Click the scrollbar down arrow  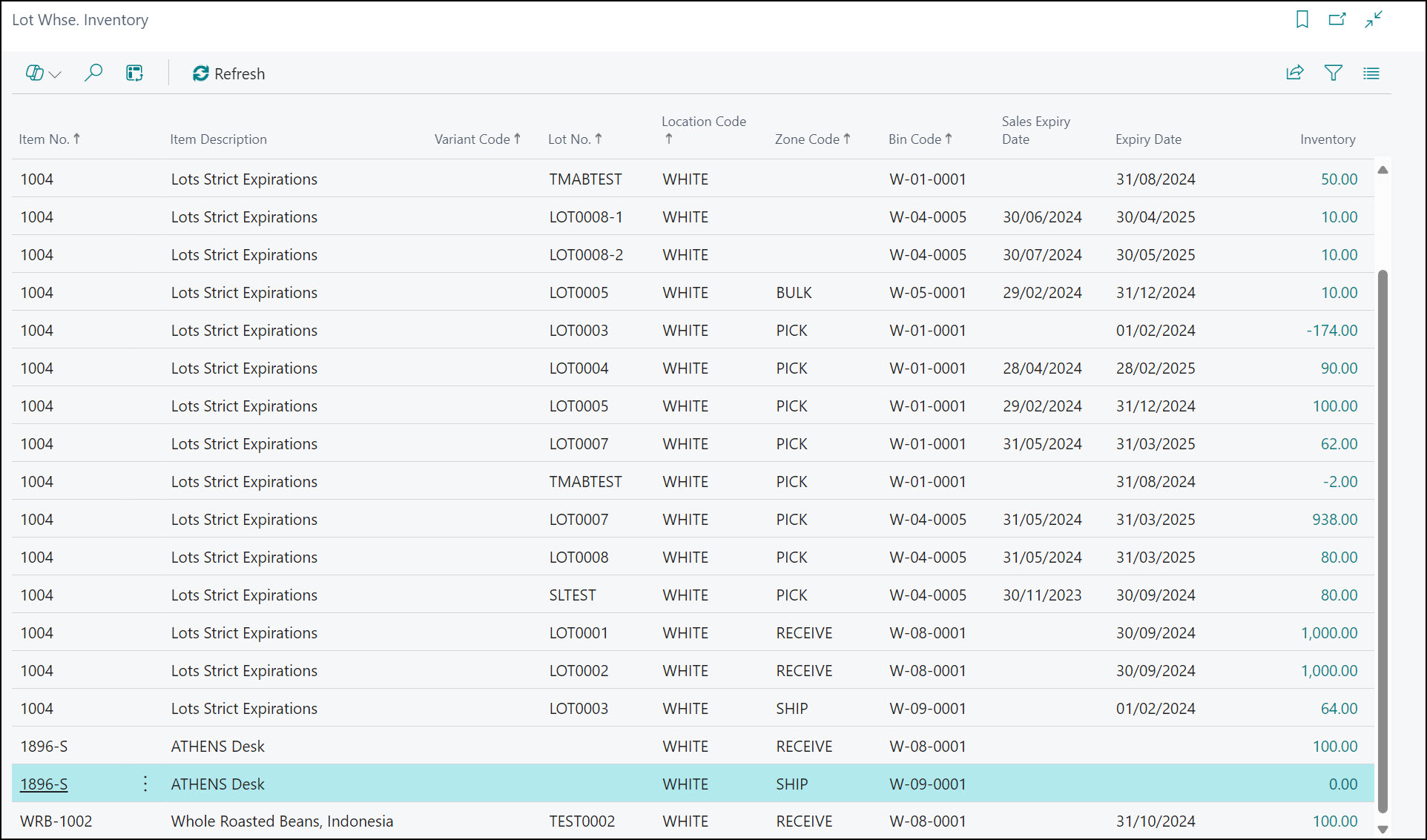point(1382,830)
